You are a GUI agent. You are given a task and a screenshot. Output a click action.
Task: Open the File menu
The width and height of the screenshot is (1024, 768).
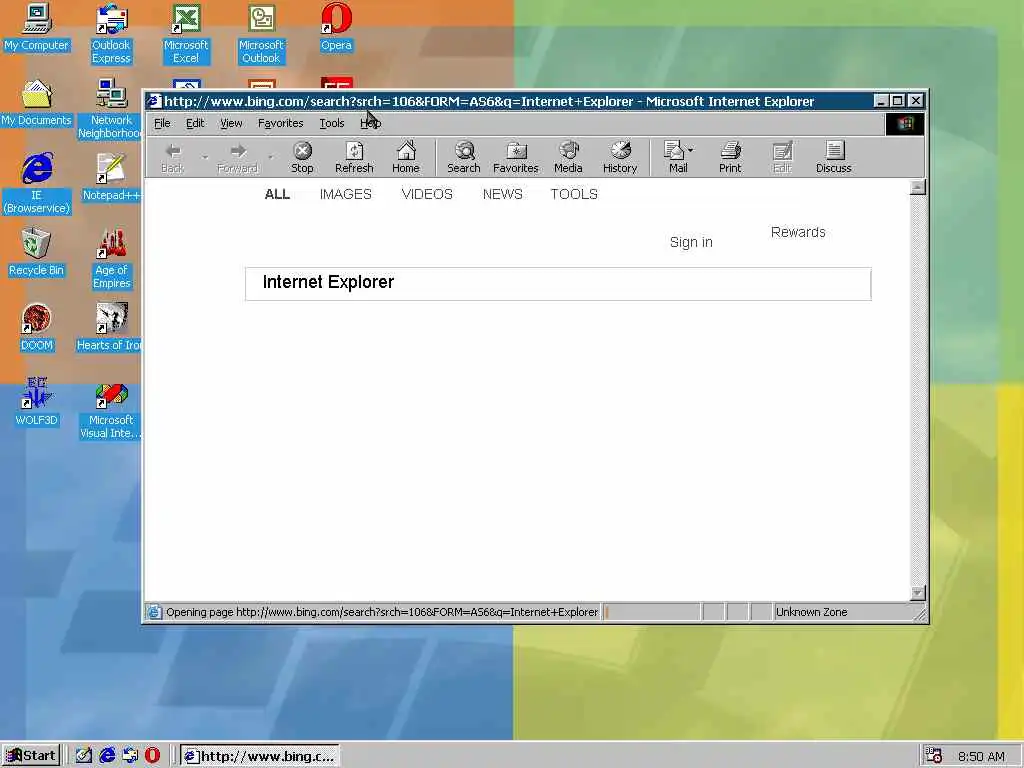162,123
